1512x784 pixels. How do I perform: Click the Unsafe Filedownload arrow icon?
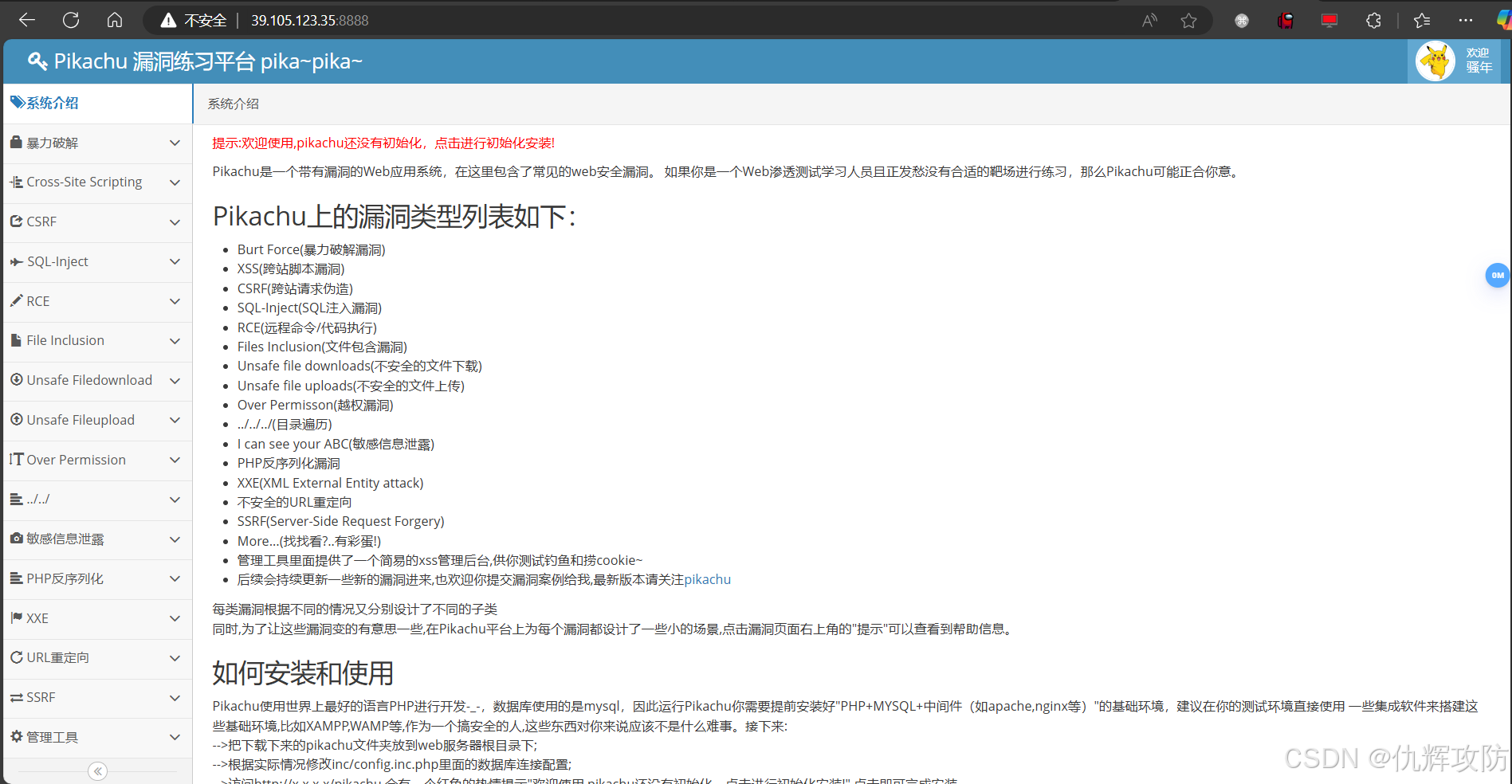click(x=16, y=379)
